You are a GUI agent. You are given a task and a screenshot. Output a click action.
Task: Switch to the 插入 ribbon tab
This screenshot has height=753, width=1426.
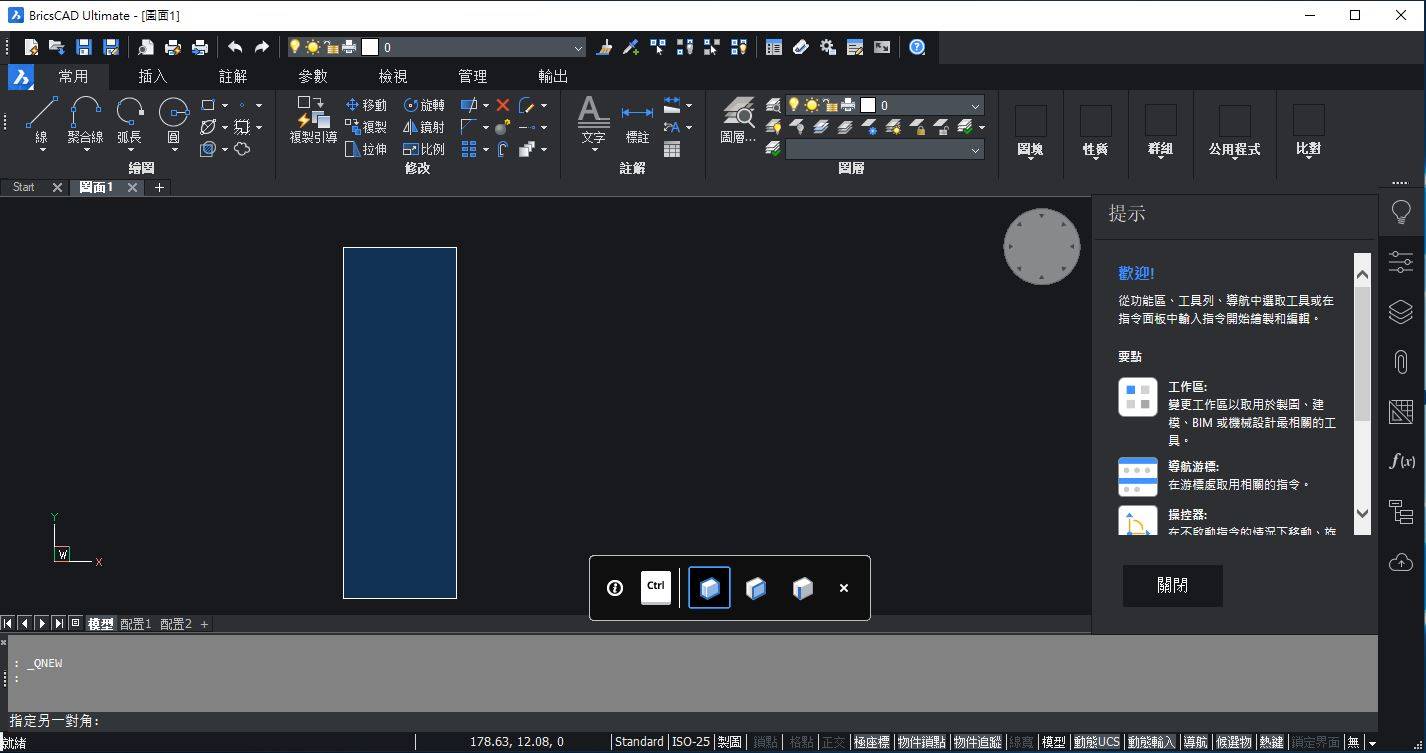point(153,76)
